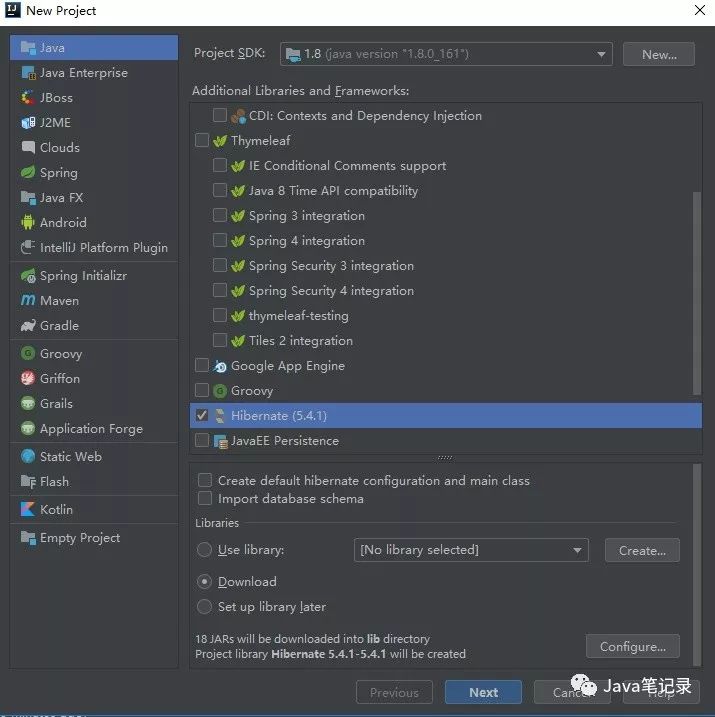
Task: Open the Project SDK dropdown
Action: pos(446,54)
